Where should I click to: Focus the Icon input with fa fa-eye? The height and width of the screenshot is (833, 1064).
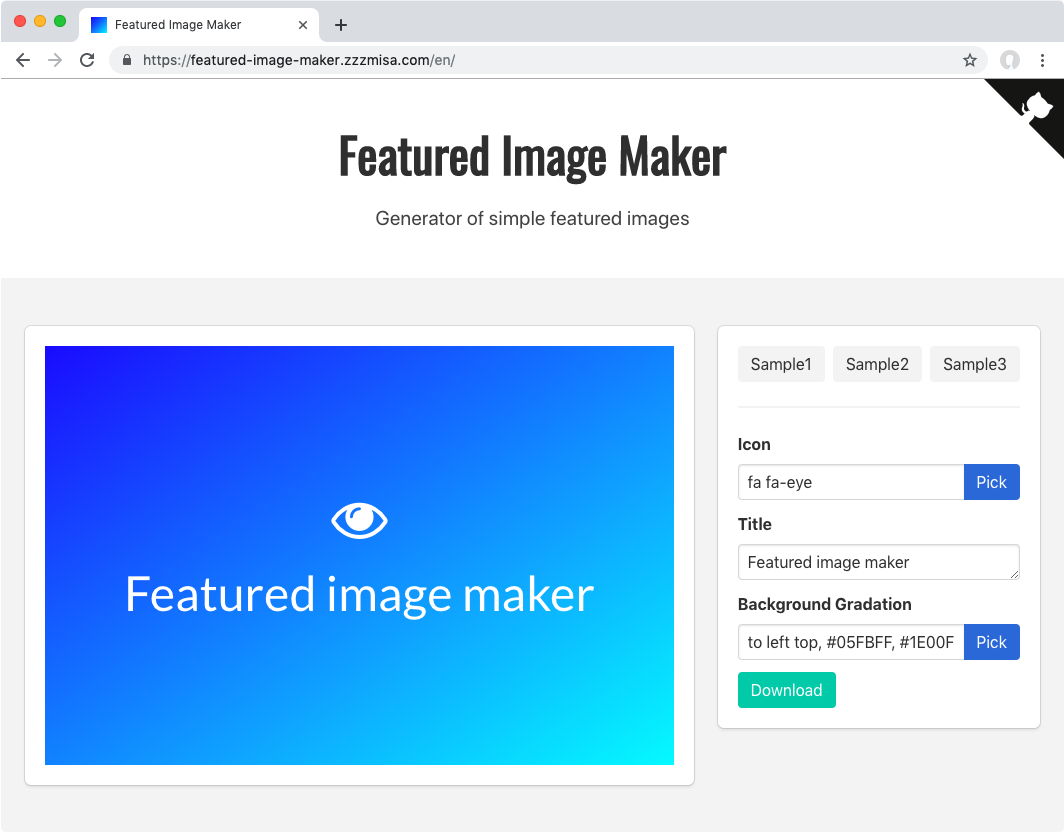pos(851,482)
